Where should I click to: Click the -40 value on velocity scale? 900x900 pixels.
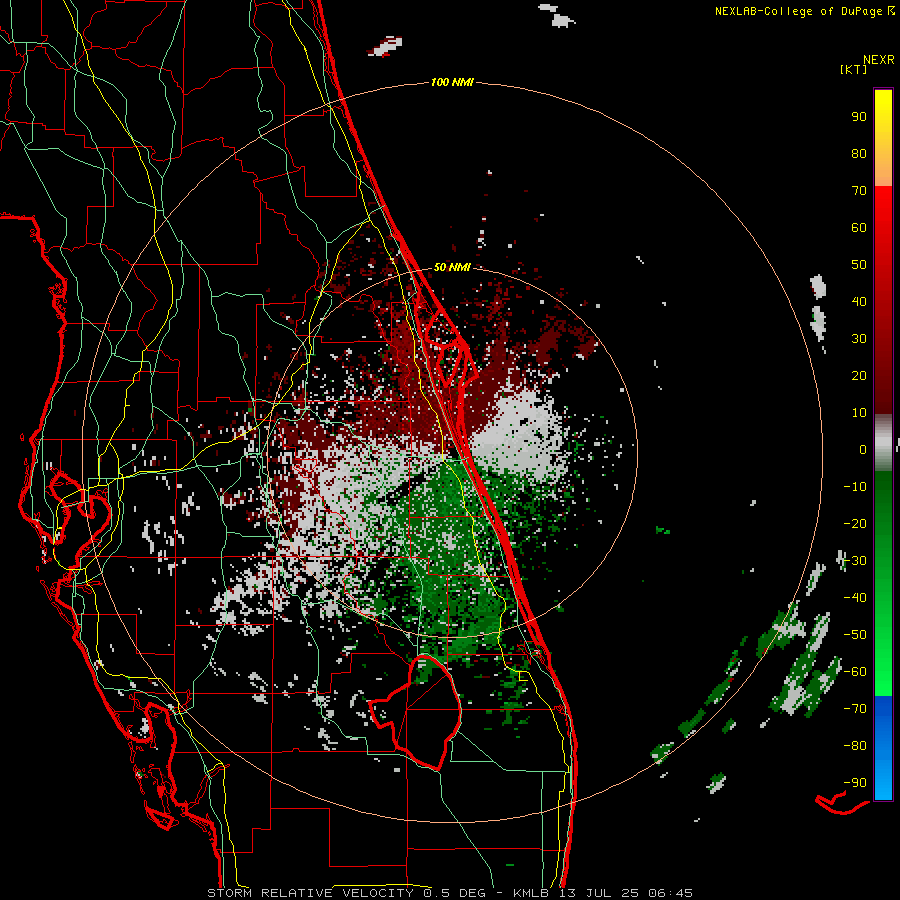(855, 598)
